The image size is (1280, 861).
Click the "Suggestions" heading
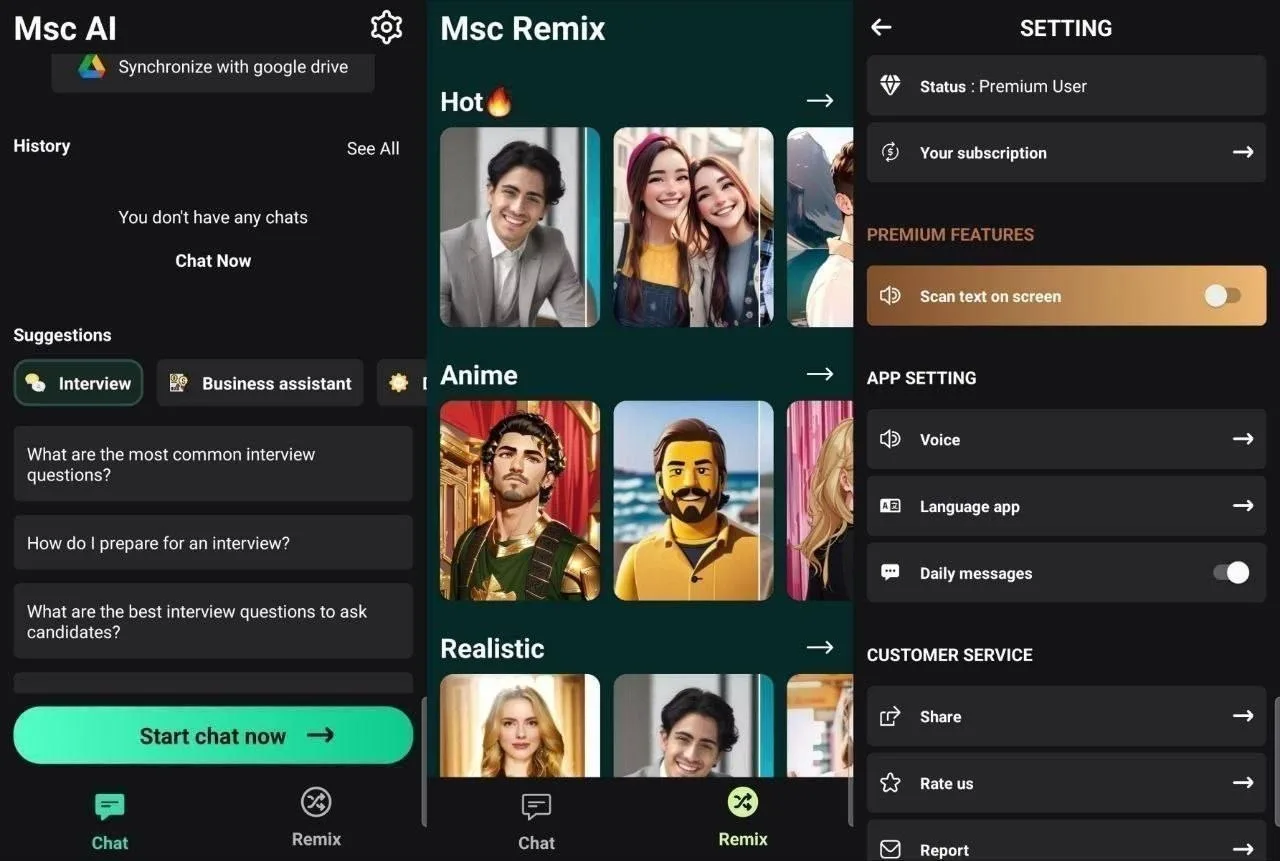(62, 335)
